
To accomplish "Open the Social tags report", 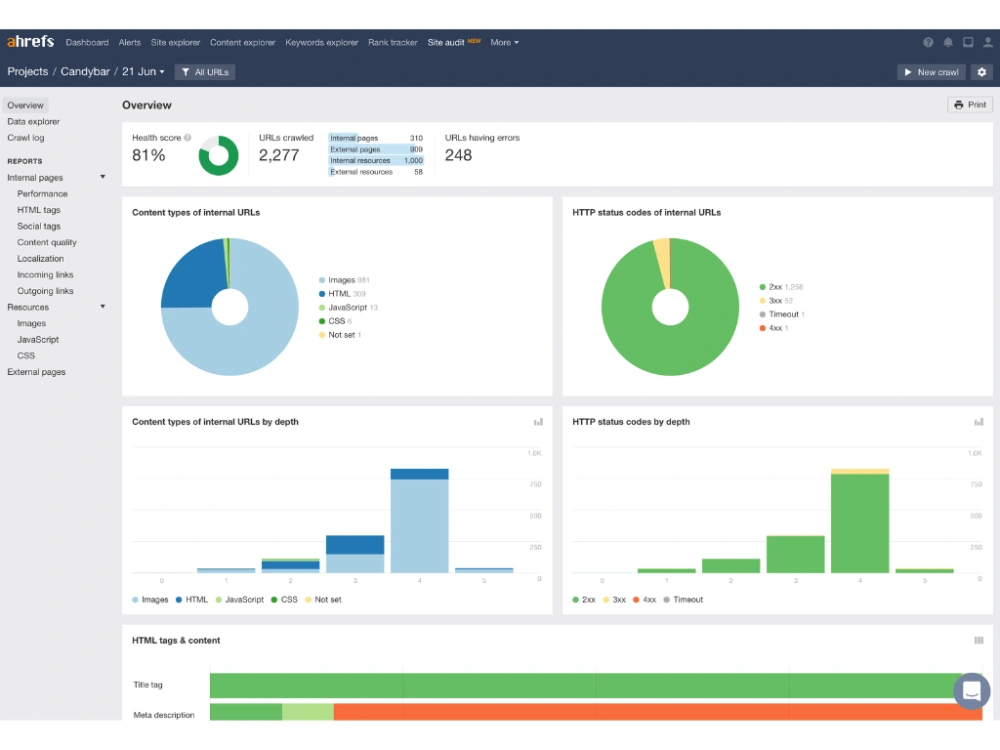I will tap(38, 226).
